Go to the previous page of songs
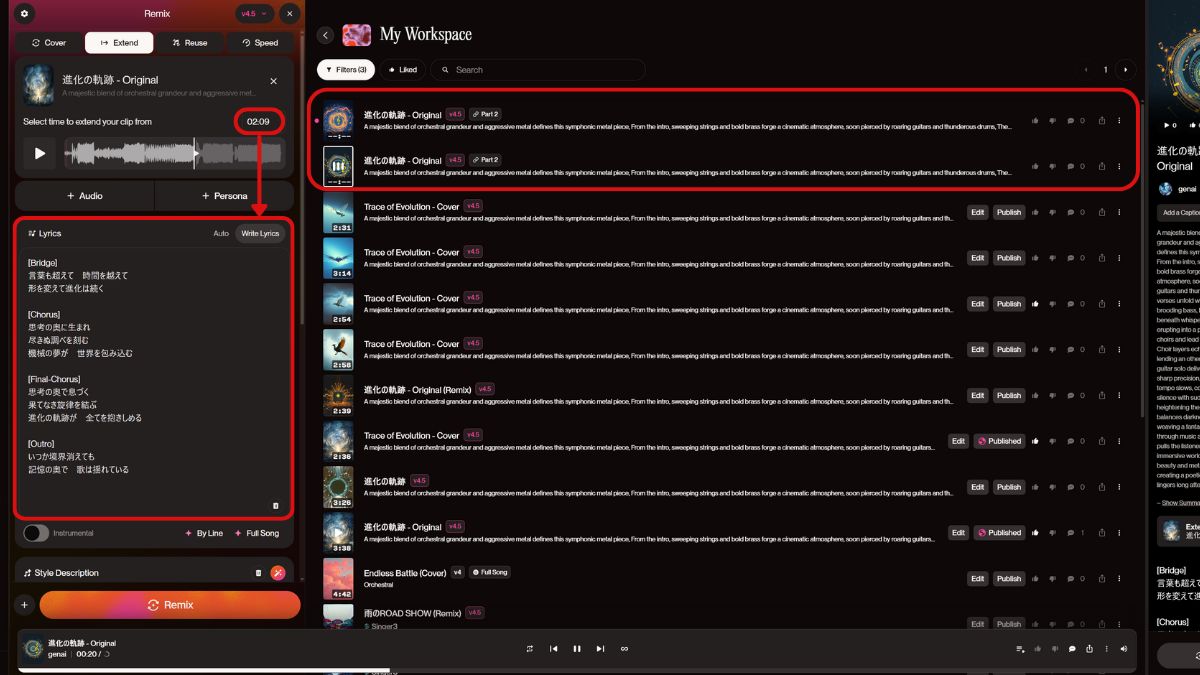 pos(1085,70)
